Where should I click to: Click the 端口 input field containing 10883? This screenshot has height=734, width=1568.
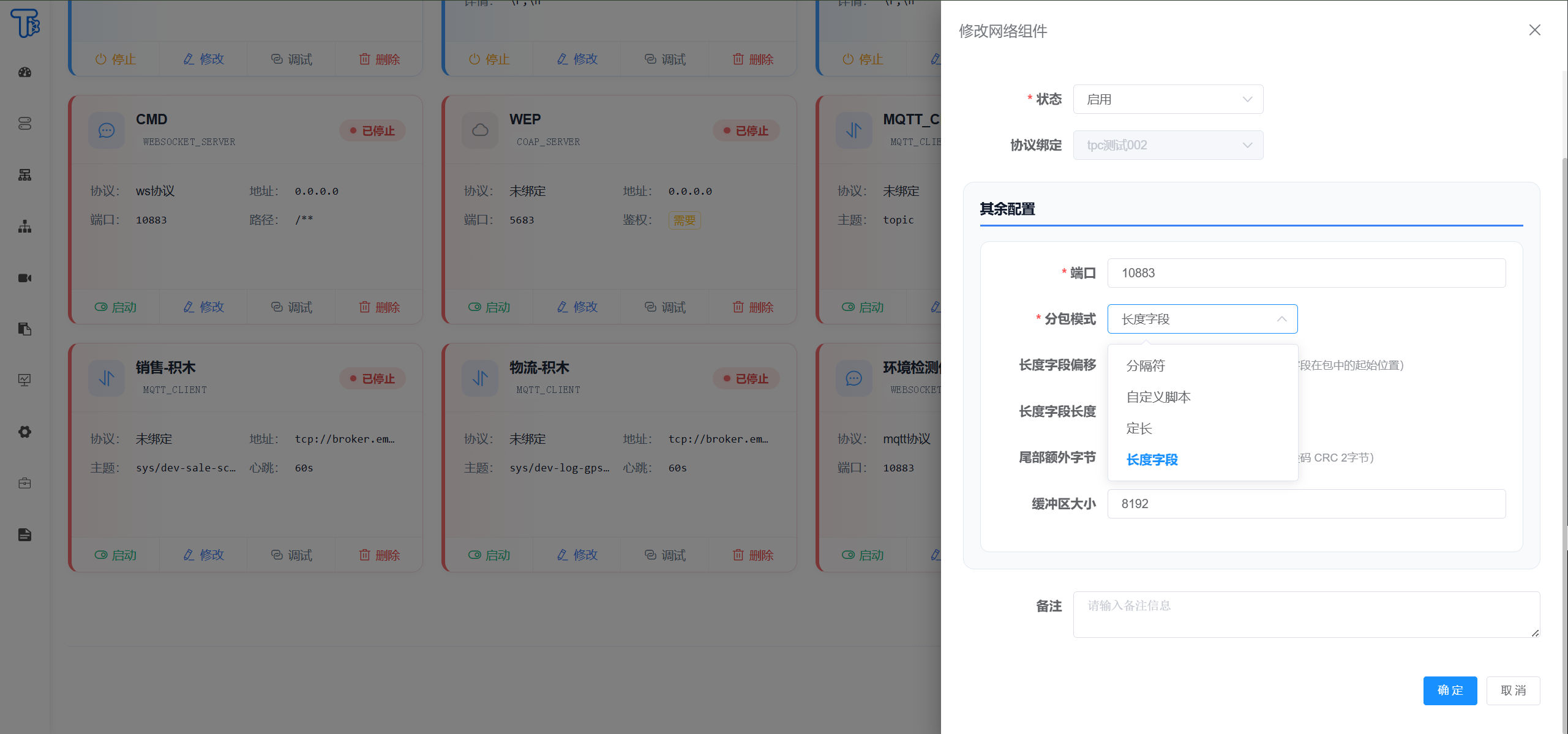click(1306, 273)
